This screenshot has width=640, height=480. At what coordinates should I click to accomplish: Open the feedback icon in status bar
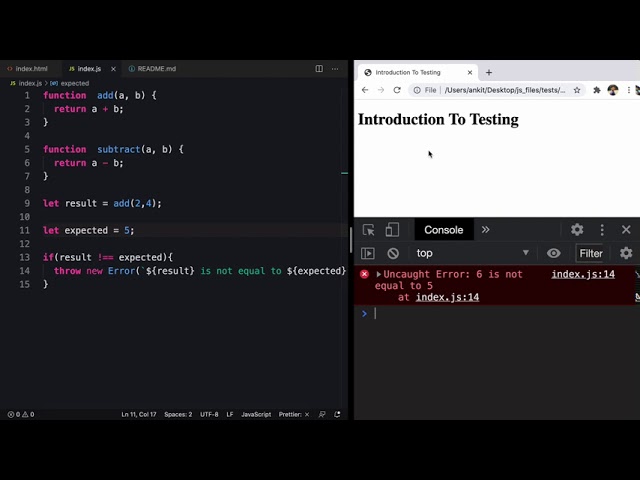[x=322, y=414]
